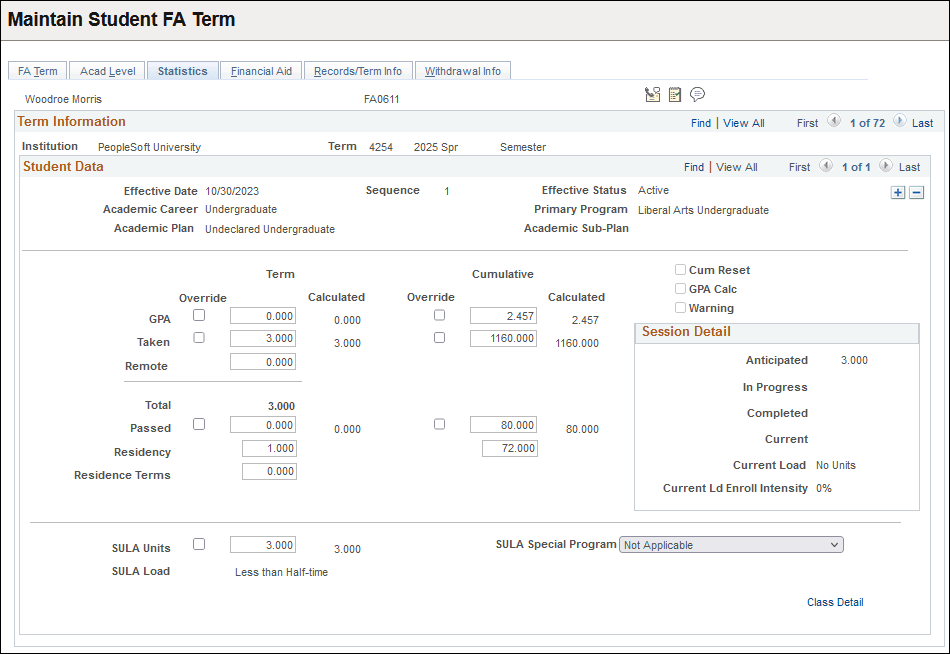Click previous row arrow in Student Data
Screen dimensions: 950x654
[826, 166]
